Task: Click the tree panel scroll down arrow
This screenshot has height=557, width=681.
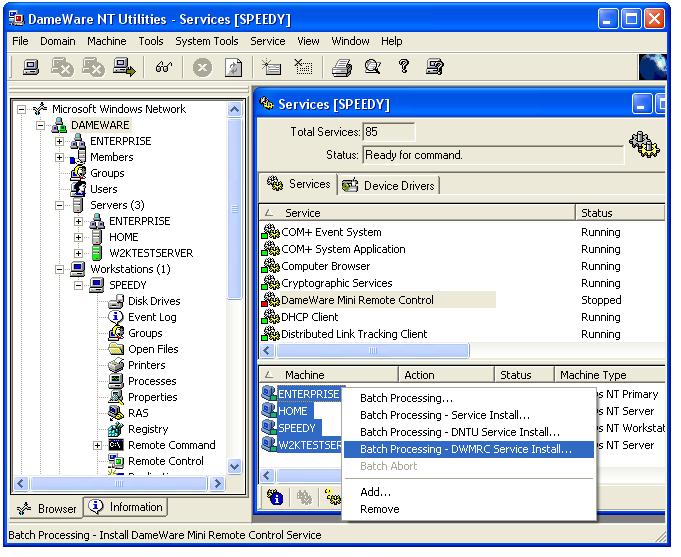Action: tap(235, 467)
